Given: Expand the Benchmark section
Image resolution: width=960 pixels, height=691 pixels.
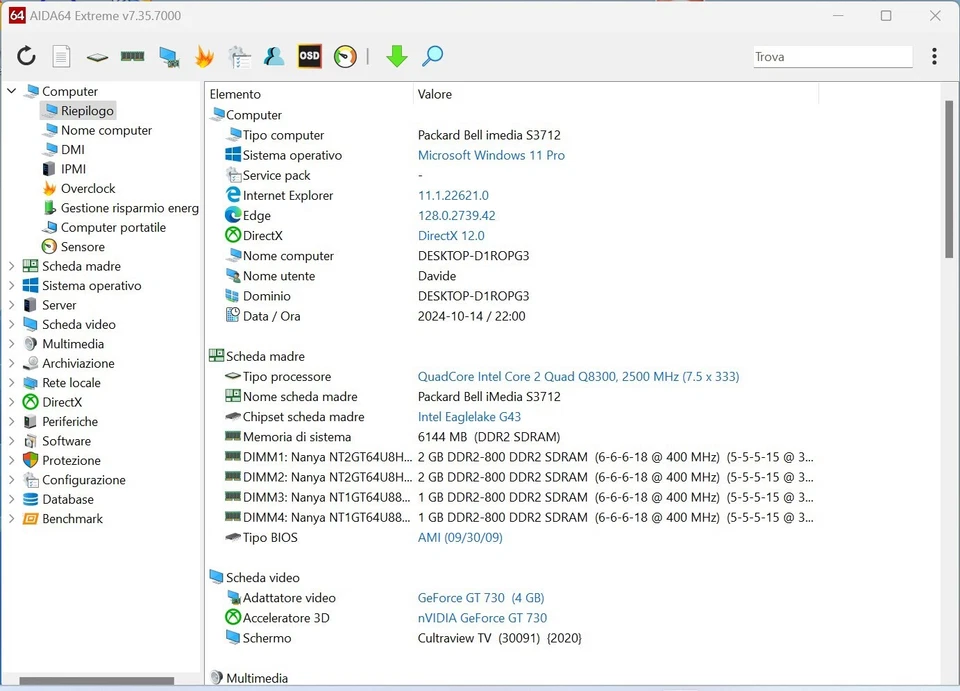Looking at the screenshot, I should [10, 518].
